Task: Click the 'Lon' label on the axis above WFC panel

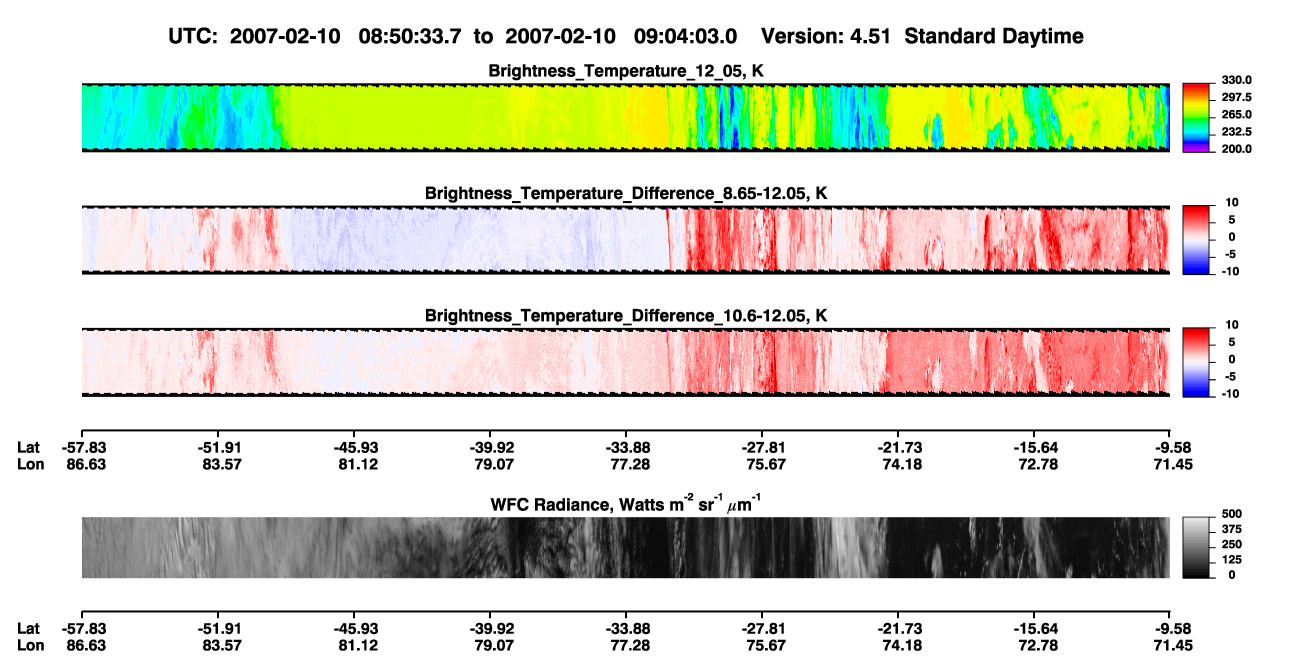Action: 30,464
